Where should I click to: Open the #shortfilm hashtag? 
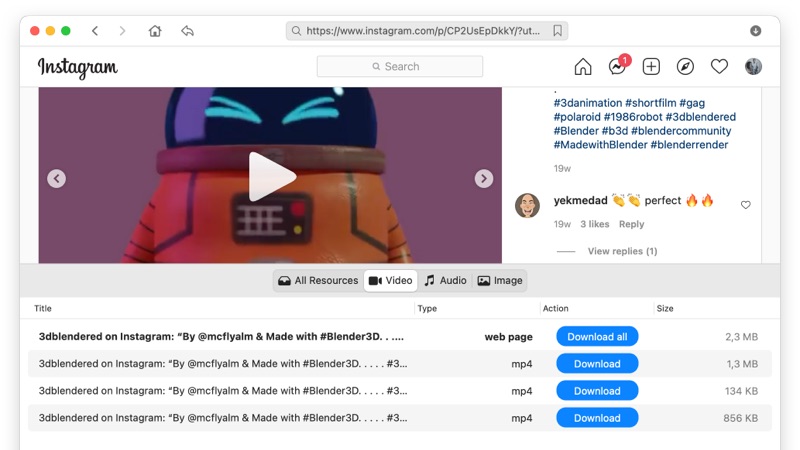tap(651, 103)
